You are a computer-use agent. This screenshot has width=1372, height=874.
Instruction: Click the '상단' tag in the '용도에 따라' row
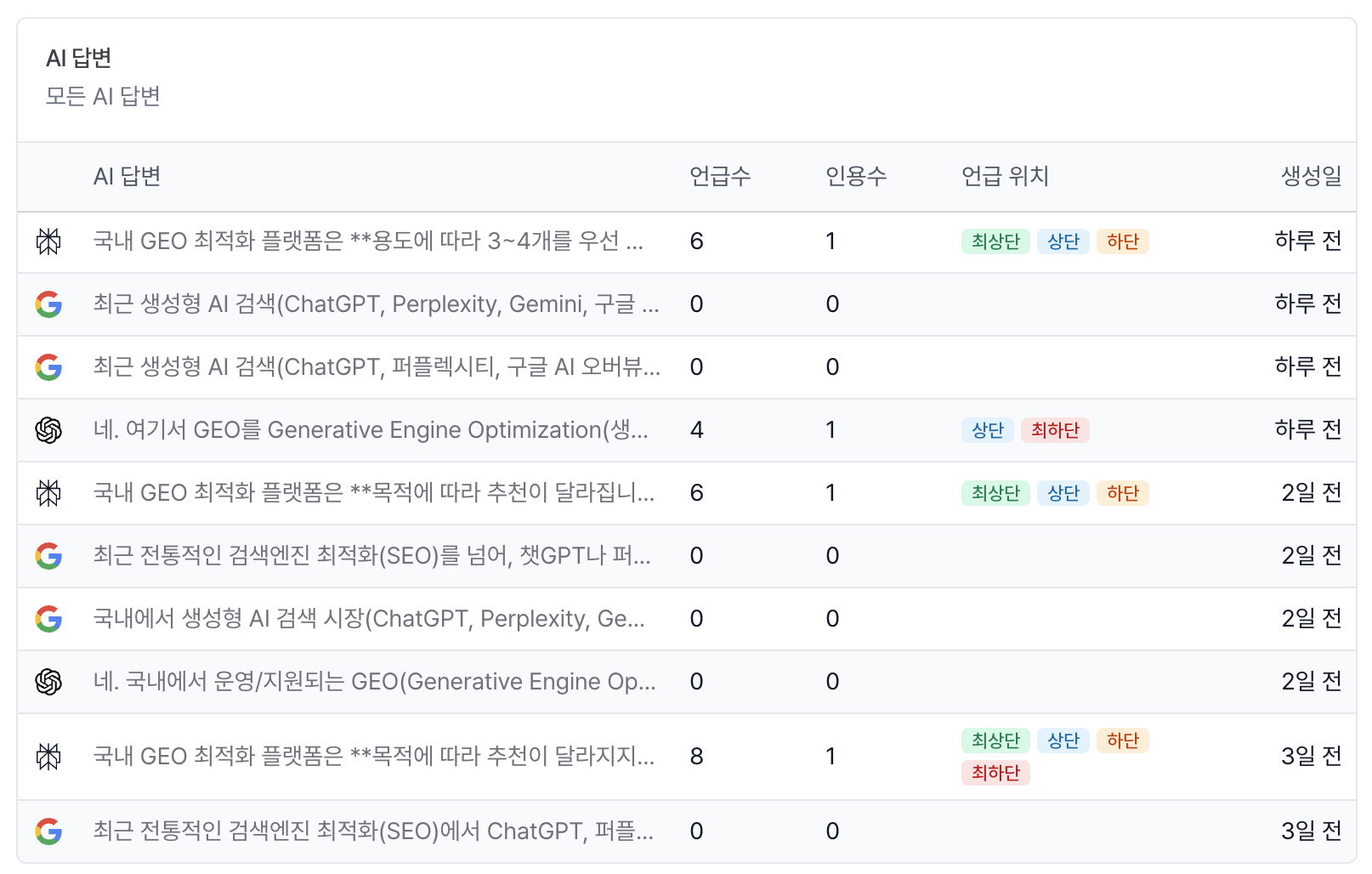pyautogui.click(x=1063, y=241)
